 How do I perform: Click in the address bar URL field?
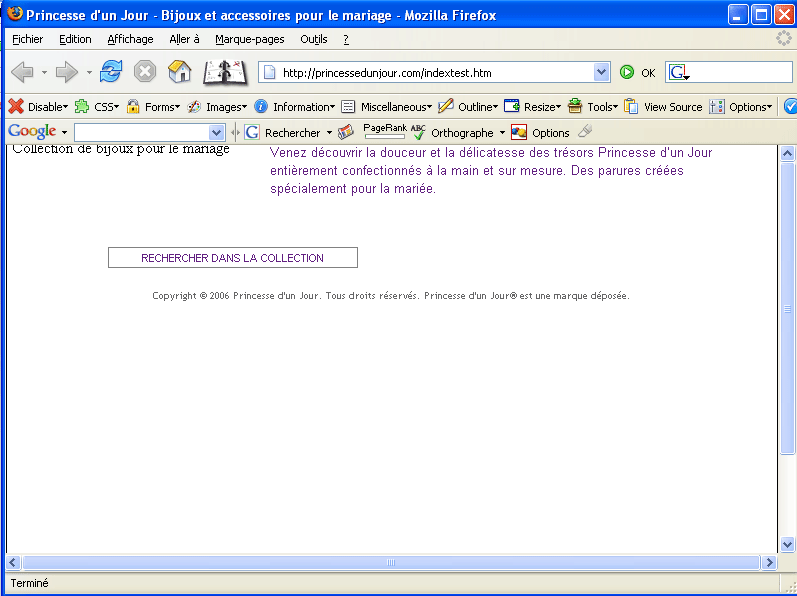tap(437, 73)
